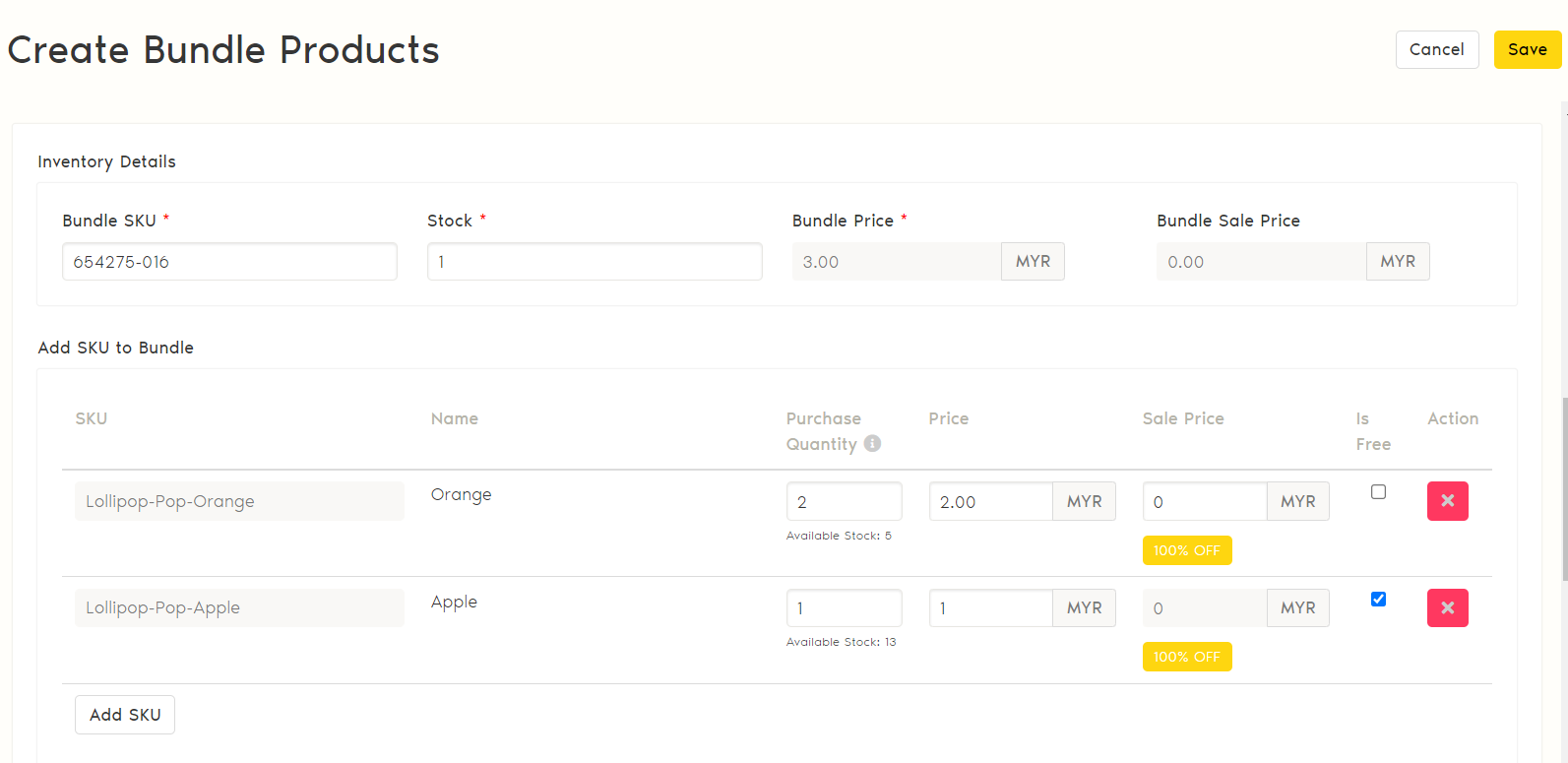1568x763 pixels.
Task: Click the Bundle Price field
Action: [x=897, y=262]
